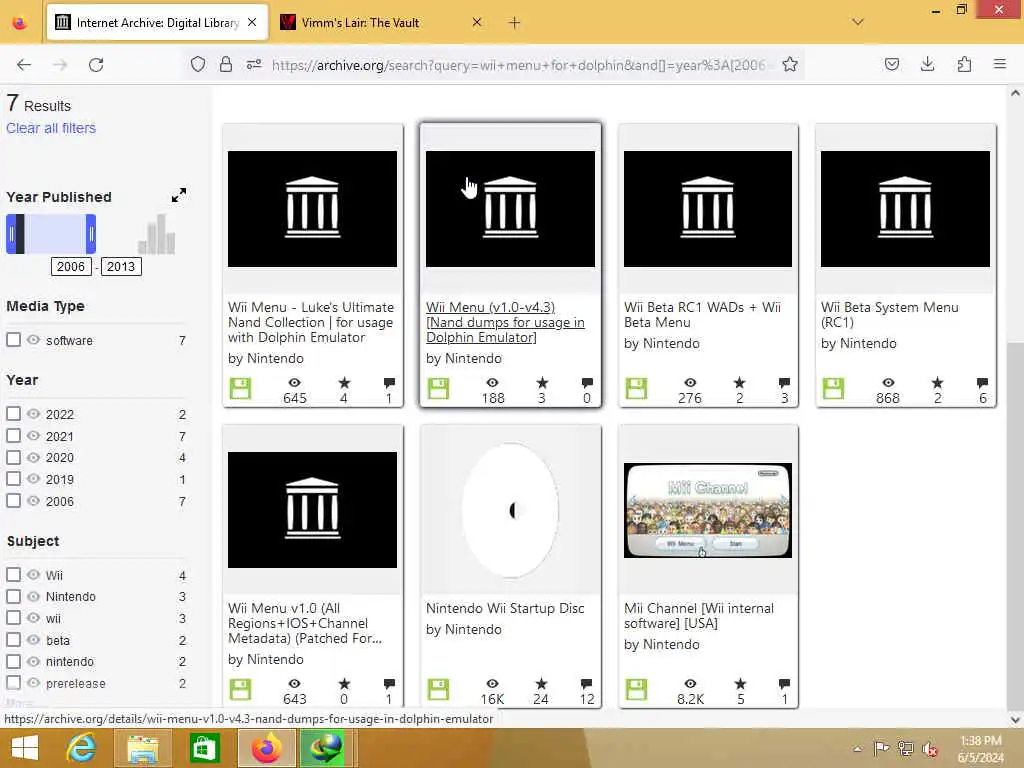Click favorites star on Wii Beta System Menu card

point(937,383)
